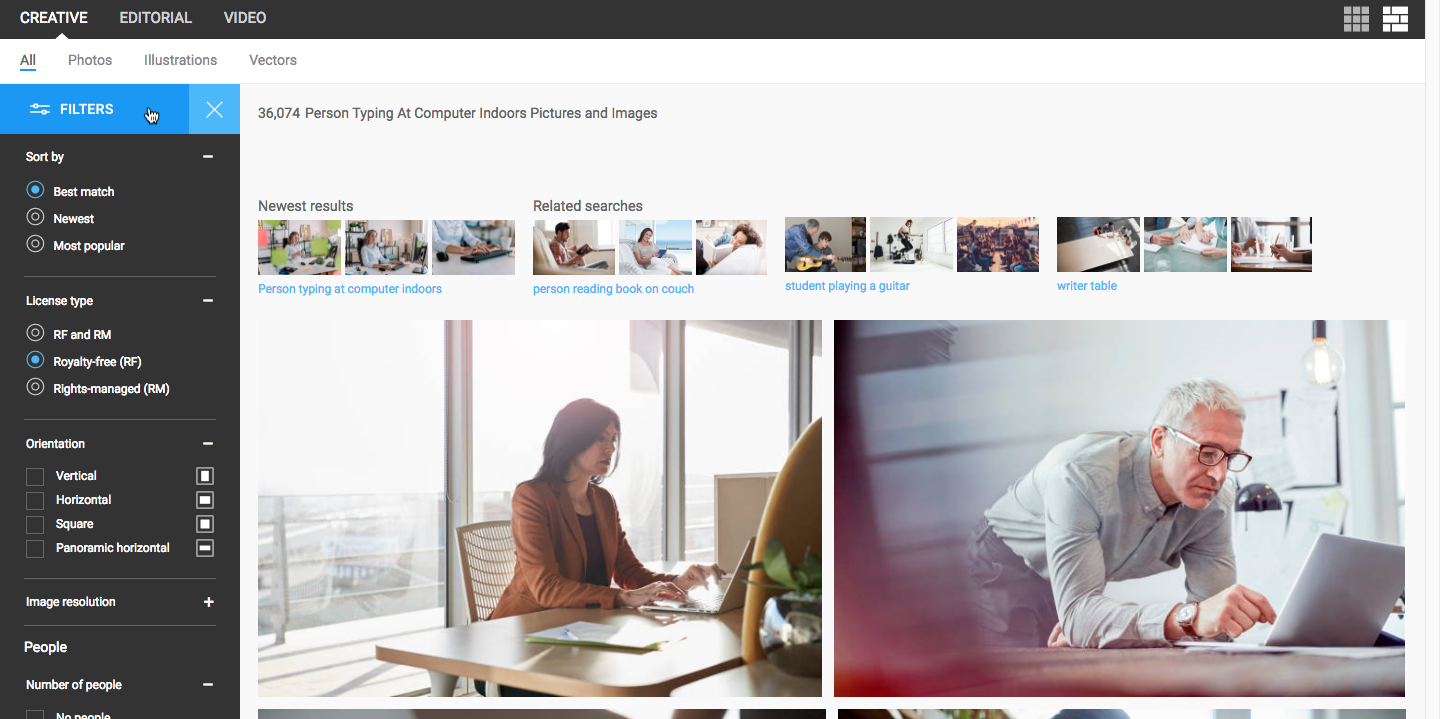Click the Panoramic horizontal orientation icon
This screenshot has width=1440, height=719.
coord(205,548)
